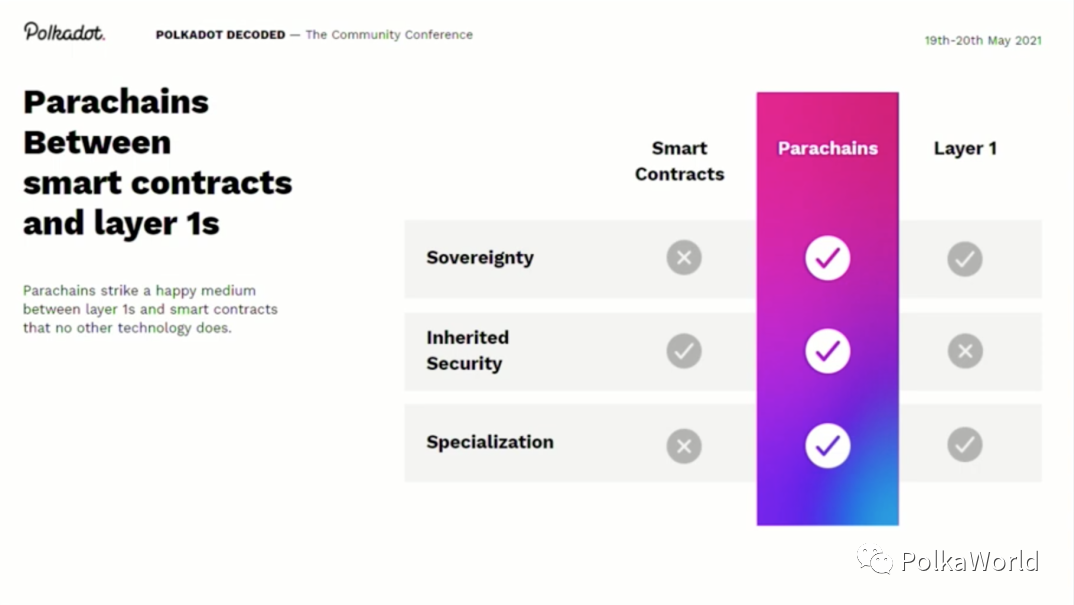The width and height of the screenshot is (1074, 605).
Task: Click the Parachains Sovereignty white checkmark
Action: pos(827,259)
